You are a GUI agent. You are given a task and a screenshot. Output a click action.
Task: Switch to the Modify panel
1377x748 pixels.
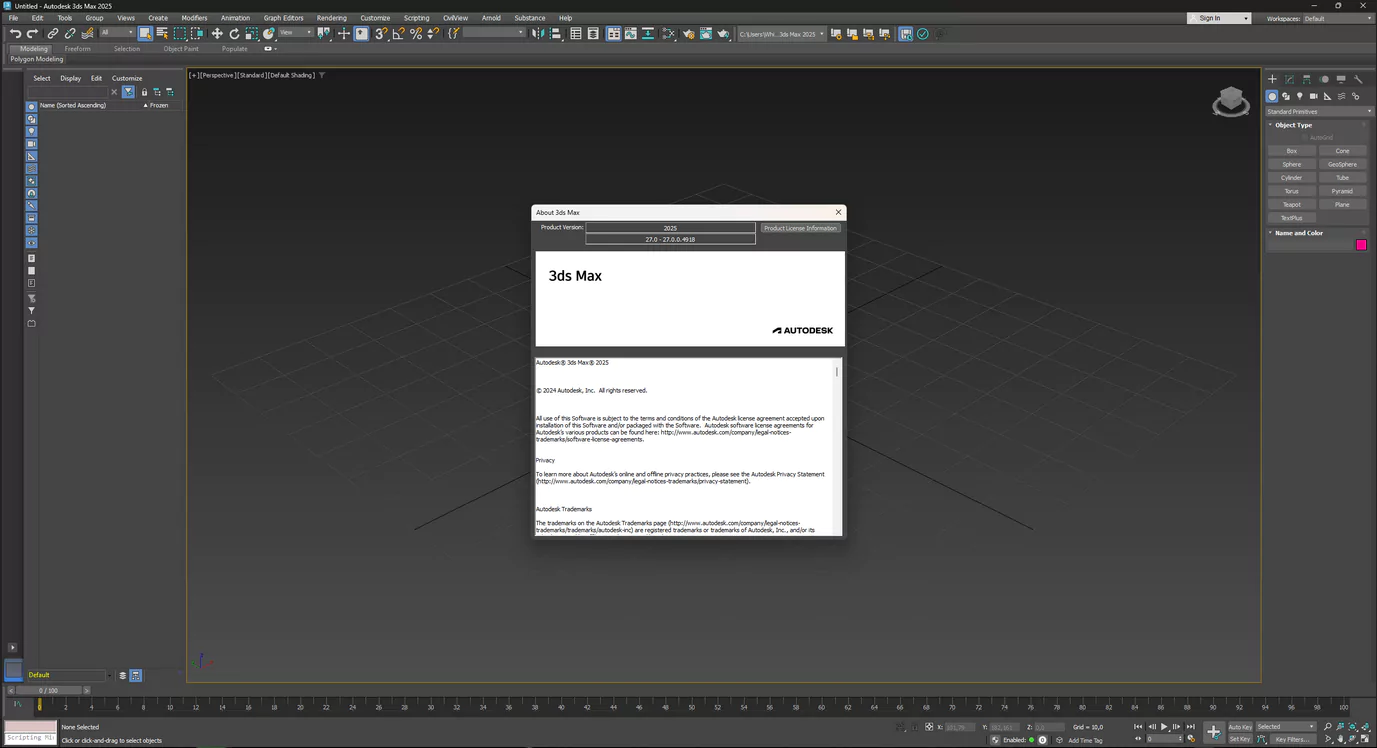1289,79
